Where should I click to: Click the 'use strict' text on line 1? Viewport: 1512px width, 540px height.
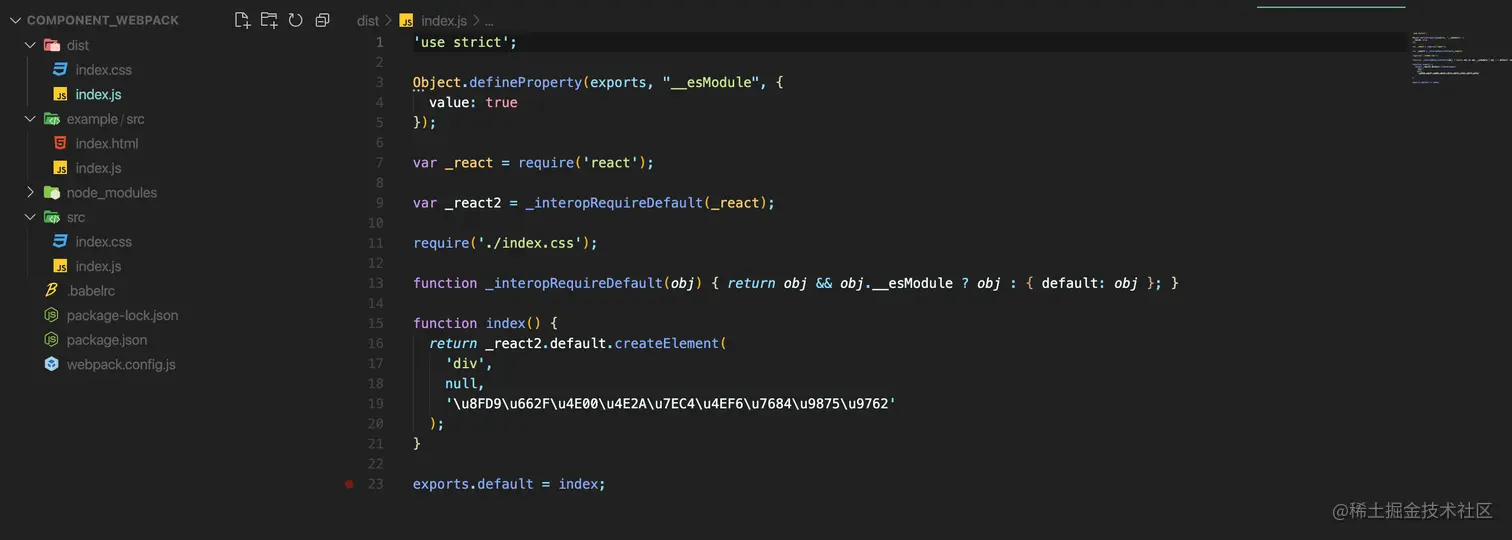coord(461,42)
